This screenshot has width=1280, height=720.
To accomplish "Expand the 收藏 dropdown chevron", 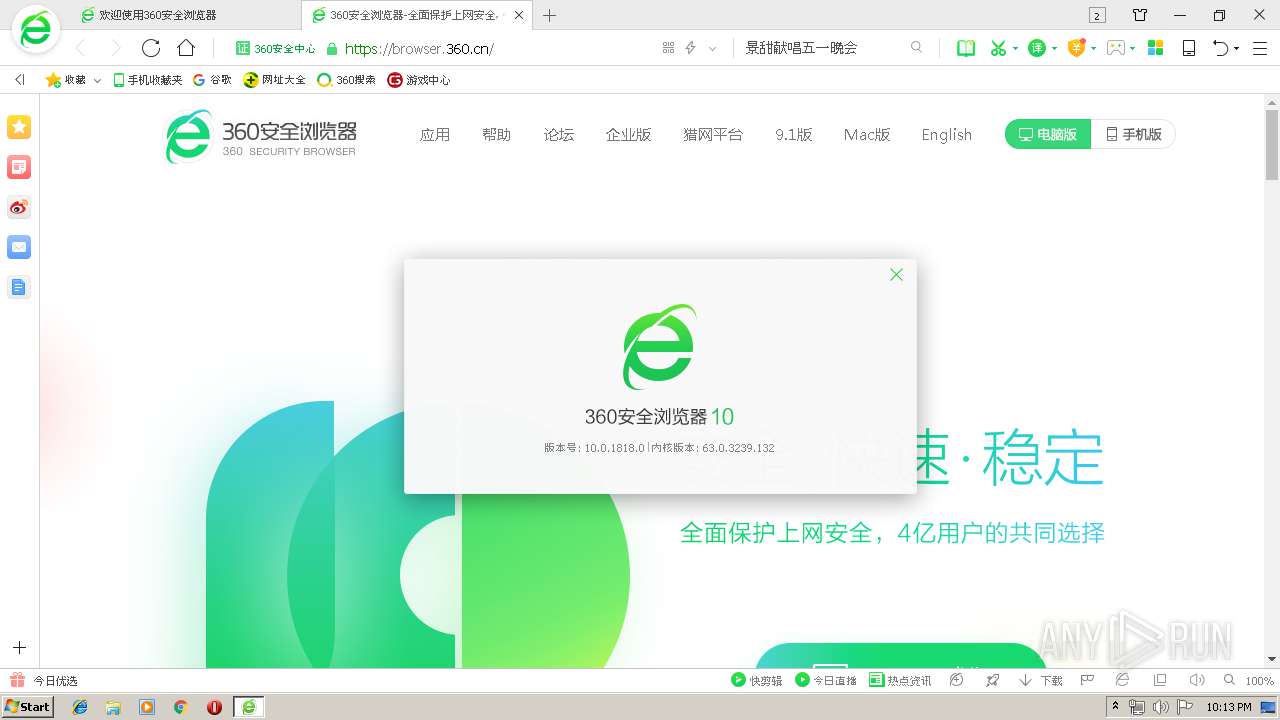I will click(97, 81).
